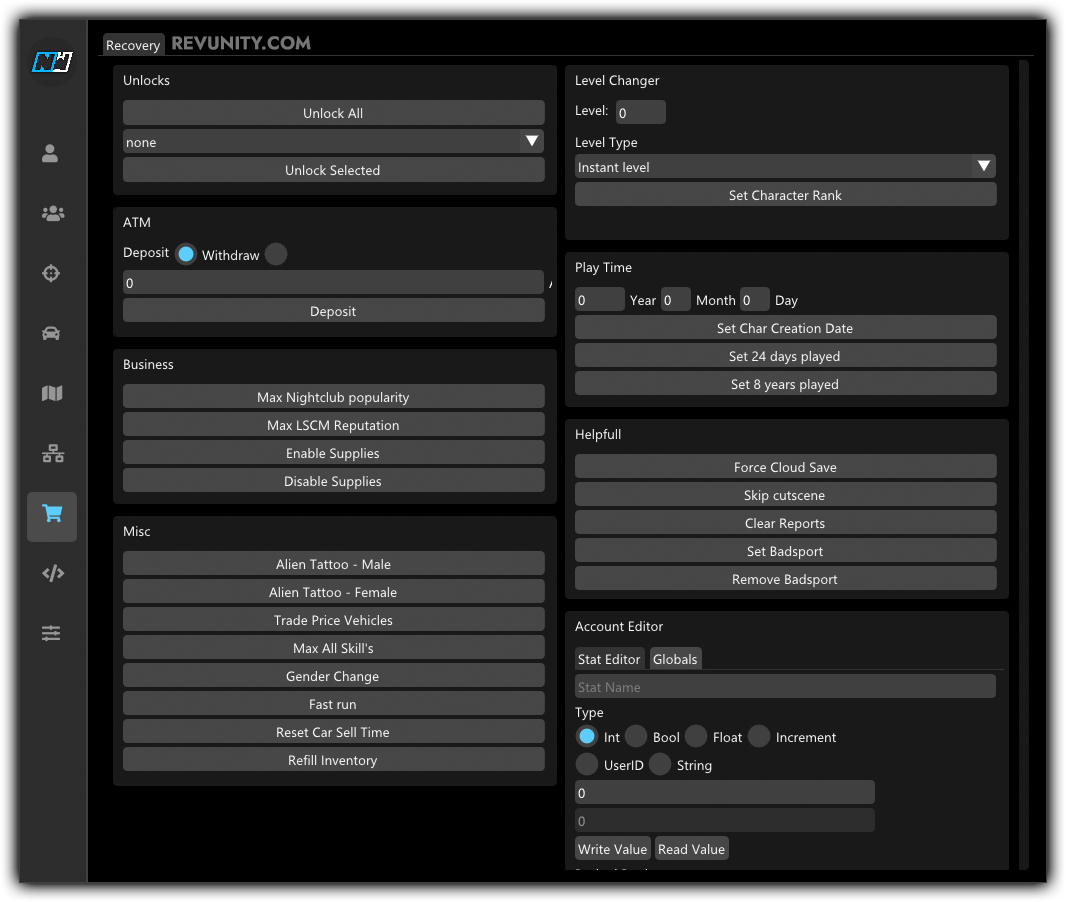Select the String stat type option
The image size is (1066, 902).
(x=660, y=765)
